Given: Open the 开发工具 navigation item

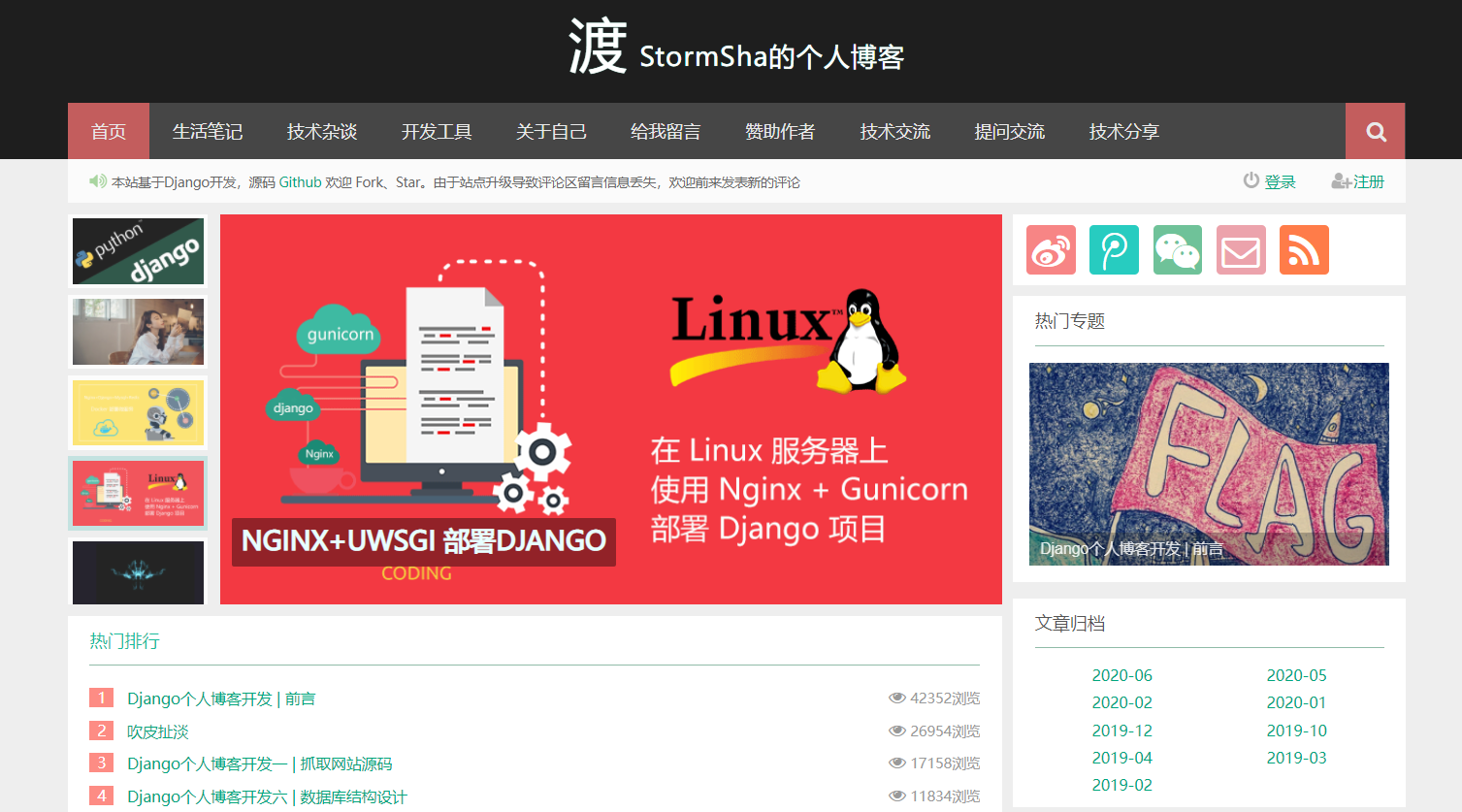Looking at the screenshot, I should [x=437, y=131].
